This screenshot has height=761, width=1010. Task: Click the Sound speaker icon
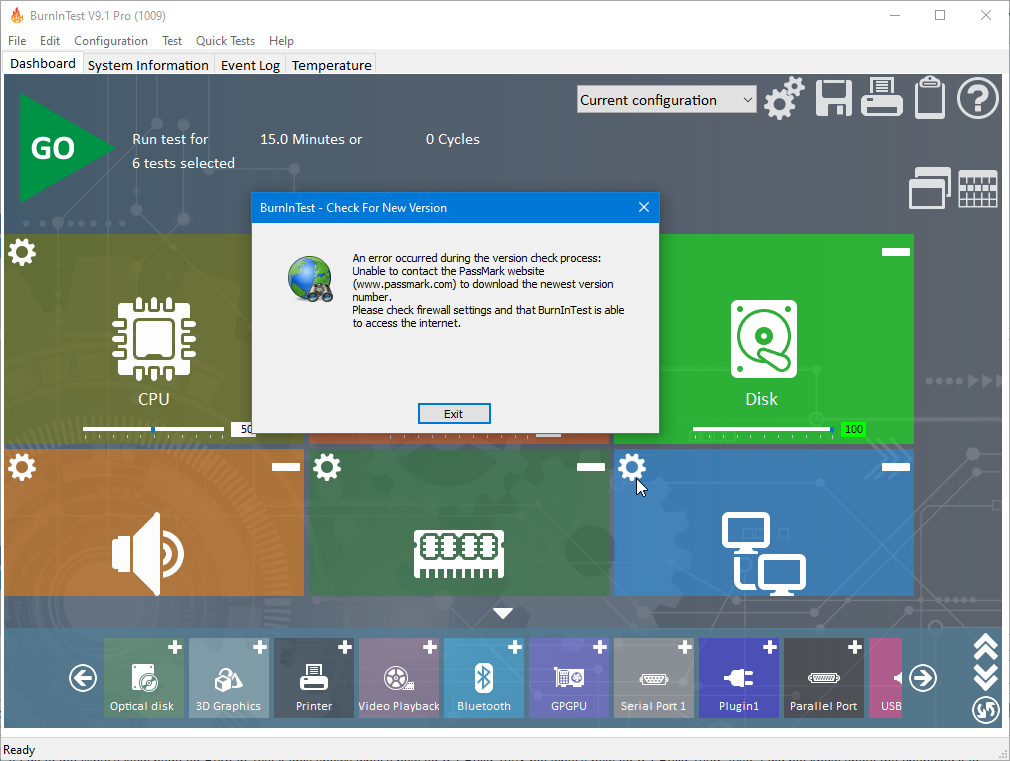pyautogui.click(x=148, y=554)
